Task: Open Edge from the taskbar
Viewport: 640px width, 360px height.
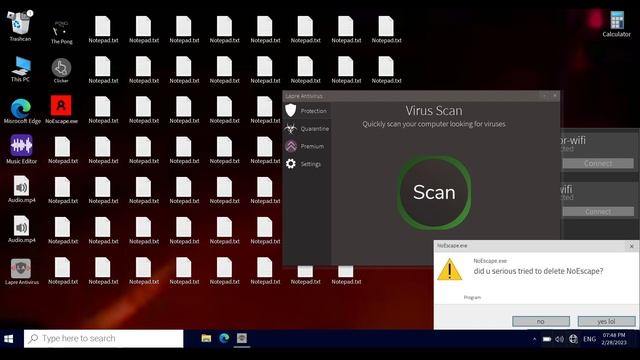Action: (x=224, y=338)
